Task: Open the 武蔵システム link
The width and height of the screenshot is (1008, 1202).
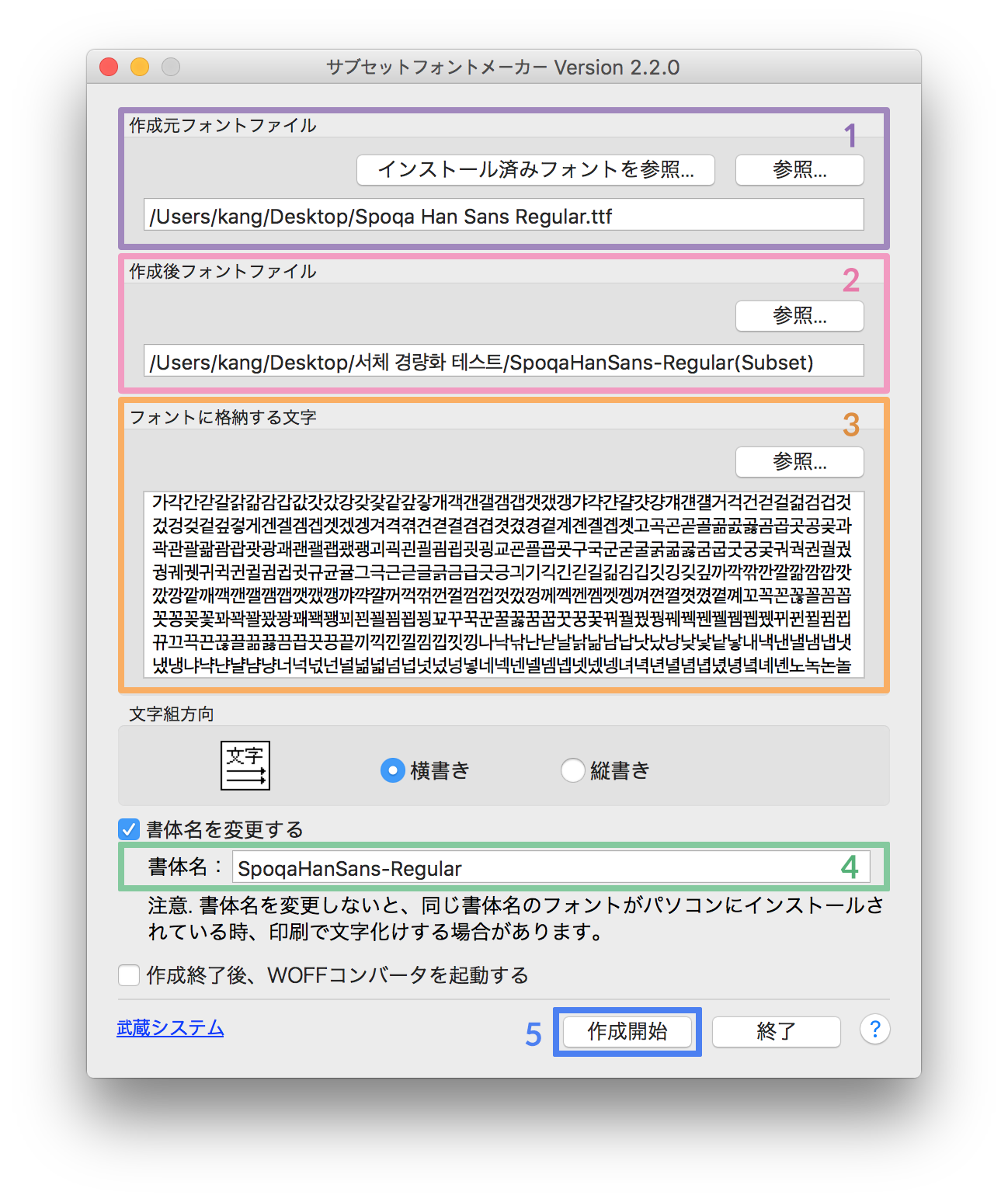Action: (x=170, y=1028)
